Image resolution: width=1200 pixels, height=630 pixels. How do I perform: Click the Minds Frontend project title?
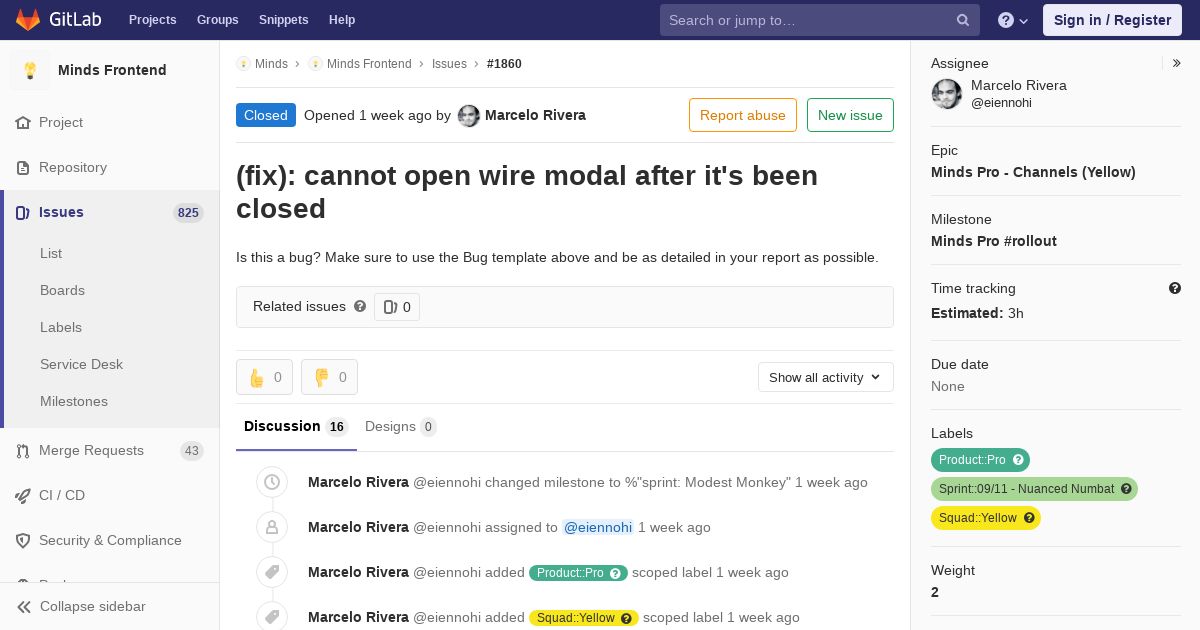tap(112, 70)
